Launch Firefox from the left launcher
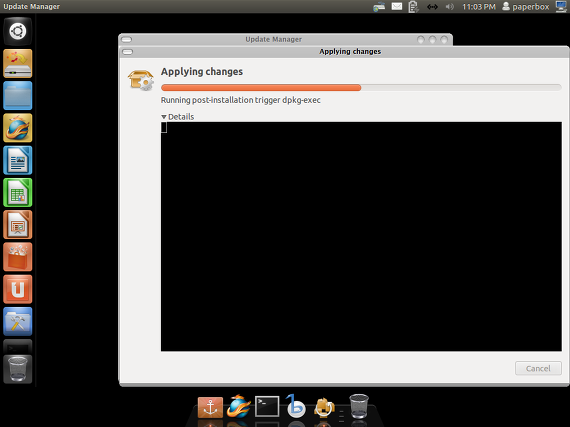 click(17, 128)
